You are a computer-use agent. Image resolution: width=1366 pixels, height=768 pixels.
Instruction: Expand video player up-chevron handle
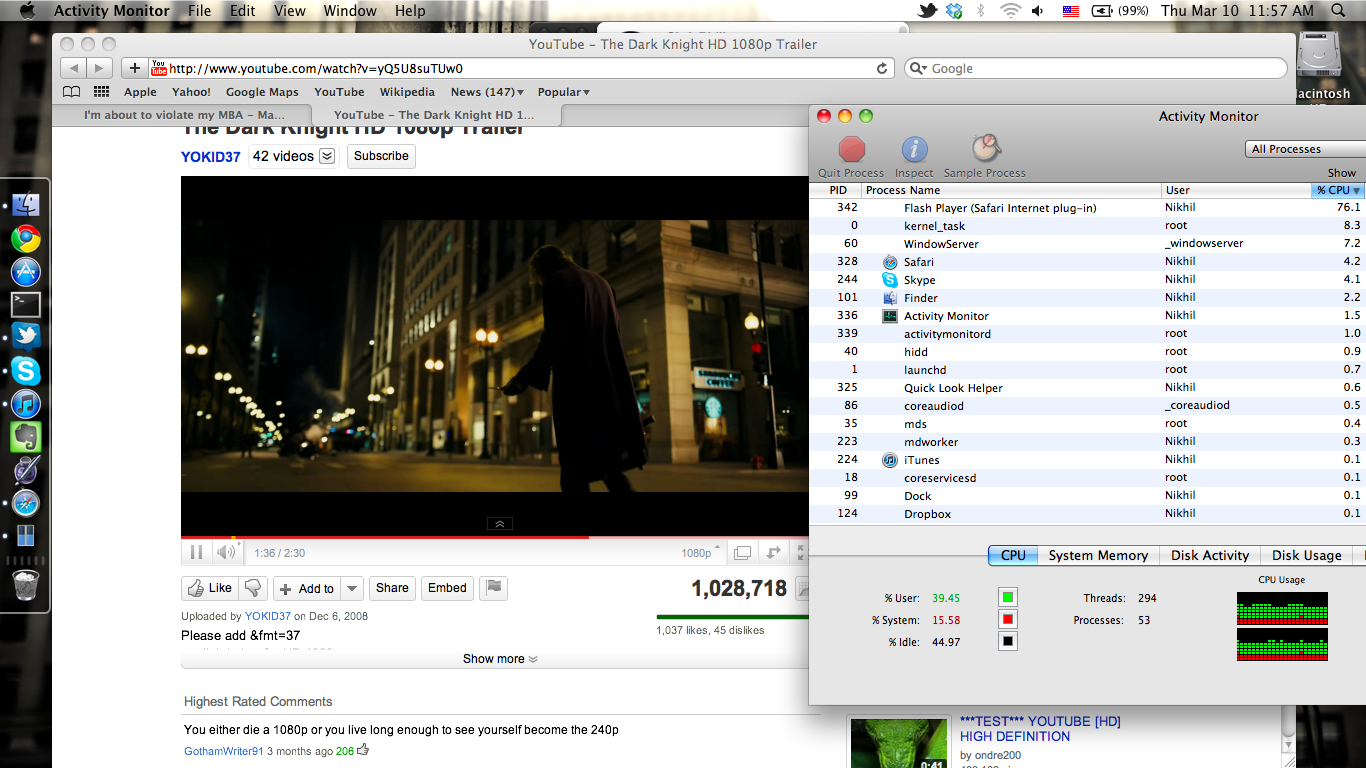point(498,524)
